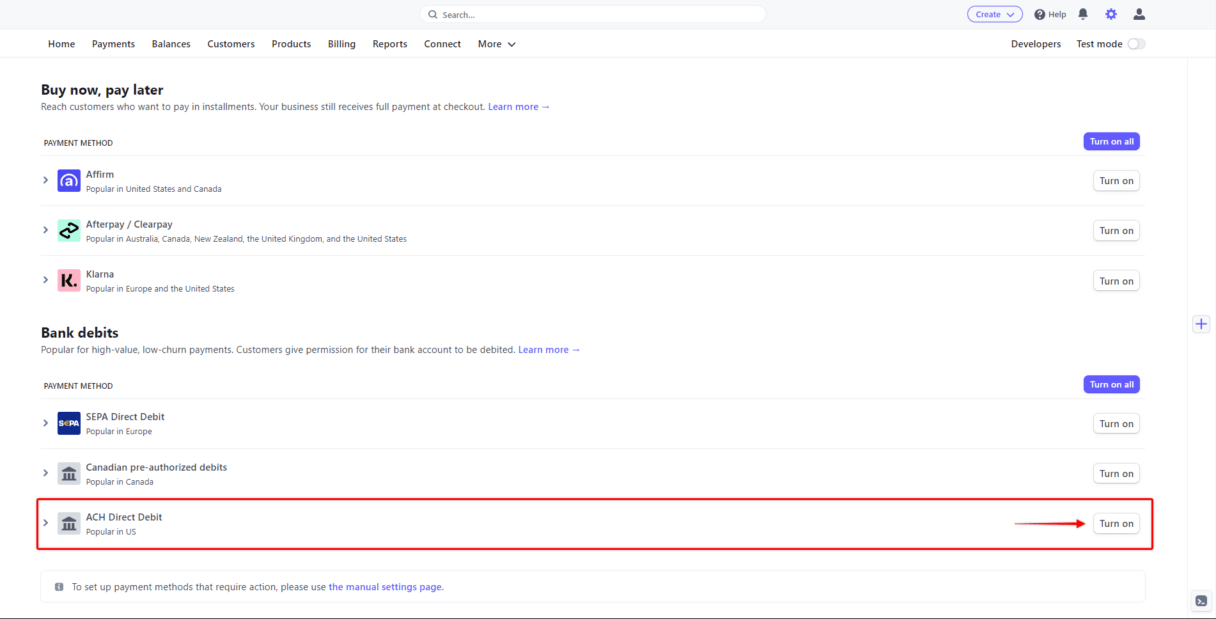Turn on all Bank debits methods
This screenshot has width=1216, height=619.
[1112, 385]
